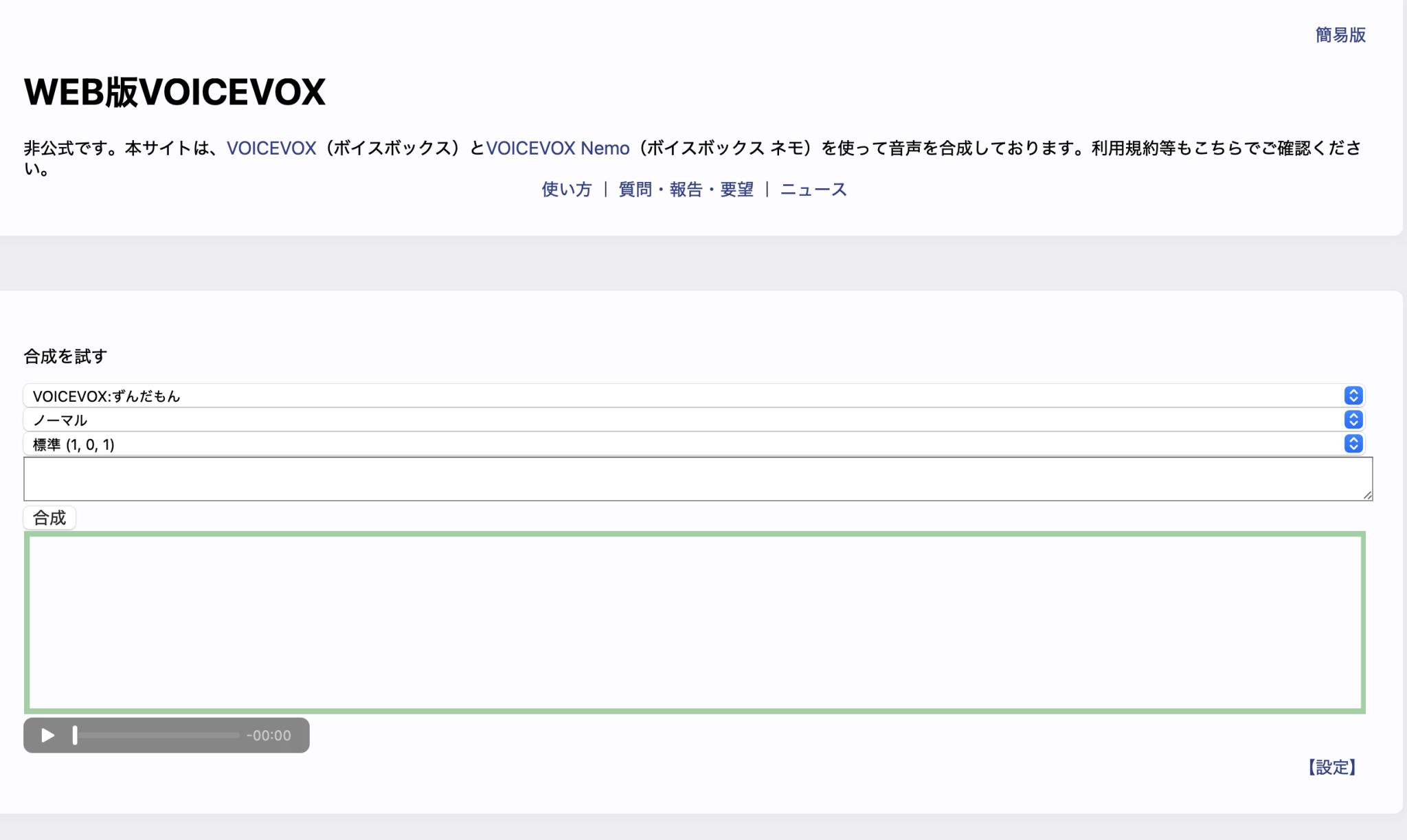Screen dimensions: 1407x840
Task: Click the 合成 synthesize button
Action: [49, 518]
